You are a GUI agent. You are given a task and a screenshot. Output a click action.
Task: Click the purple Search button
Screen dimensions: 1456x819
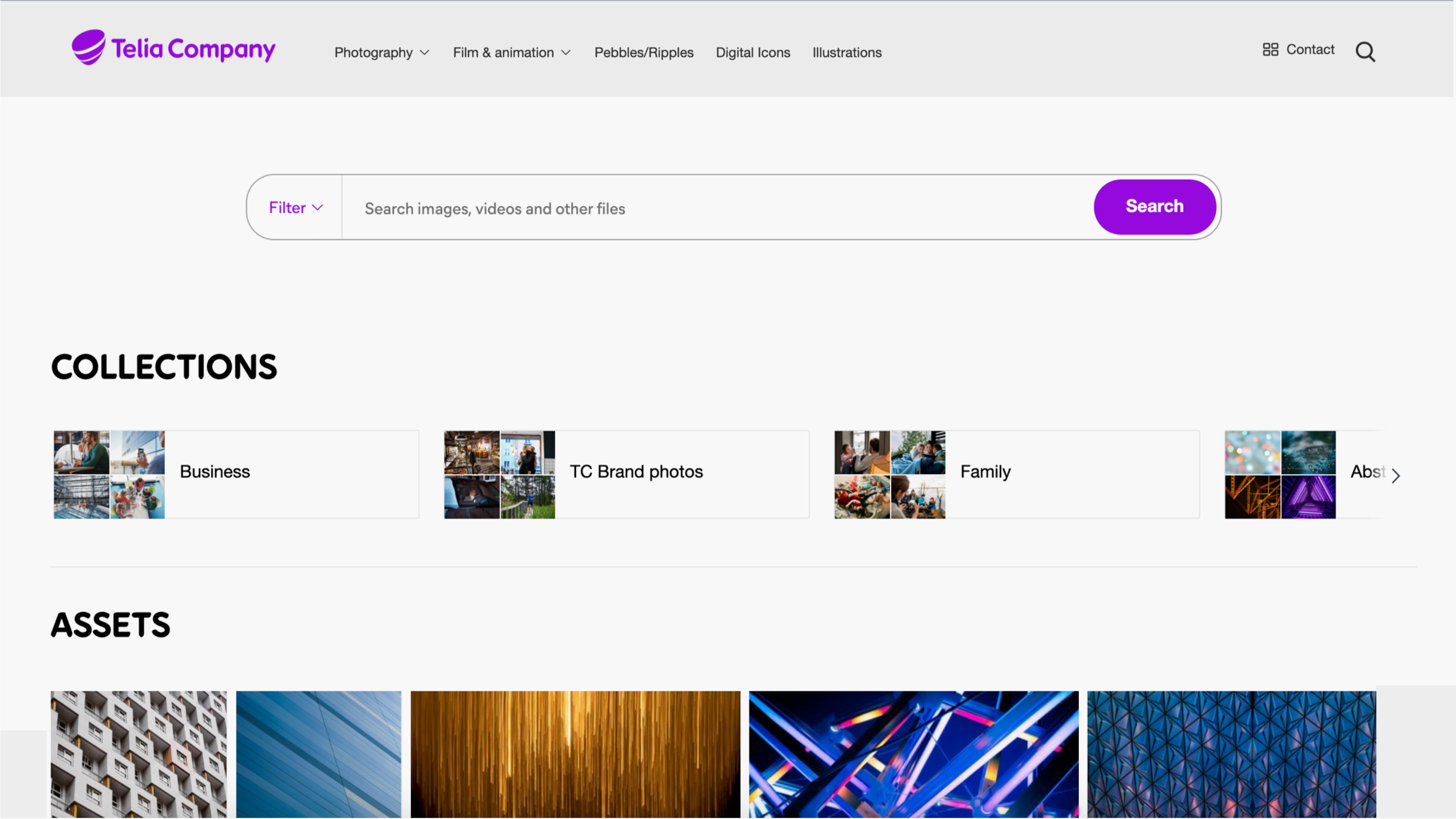1154,206
